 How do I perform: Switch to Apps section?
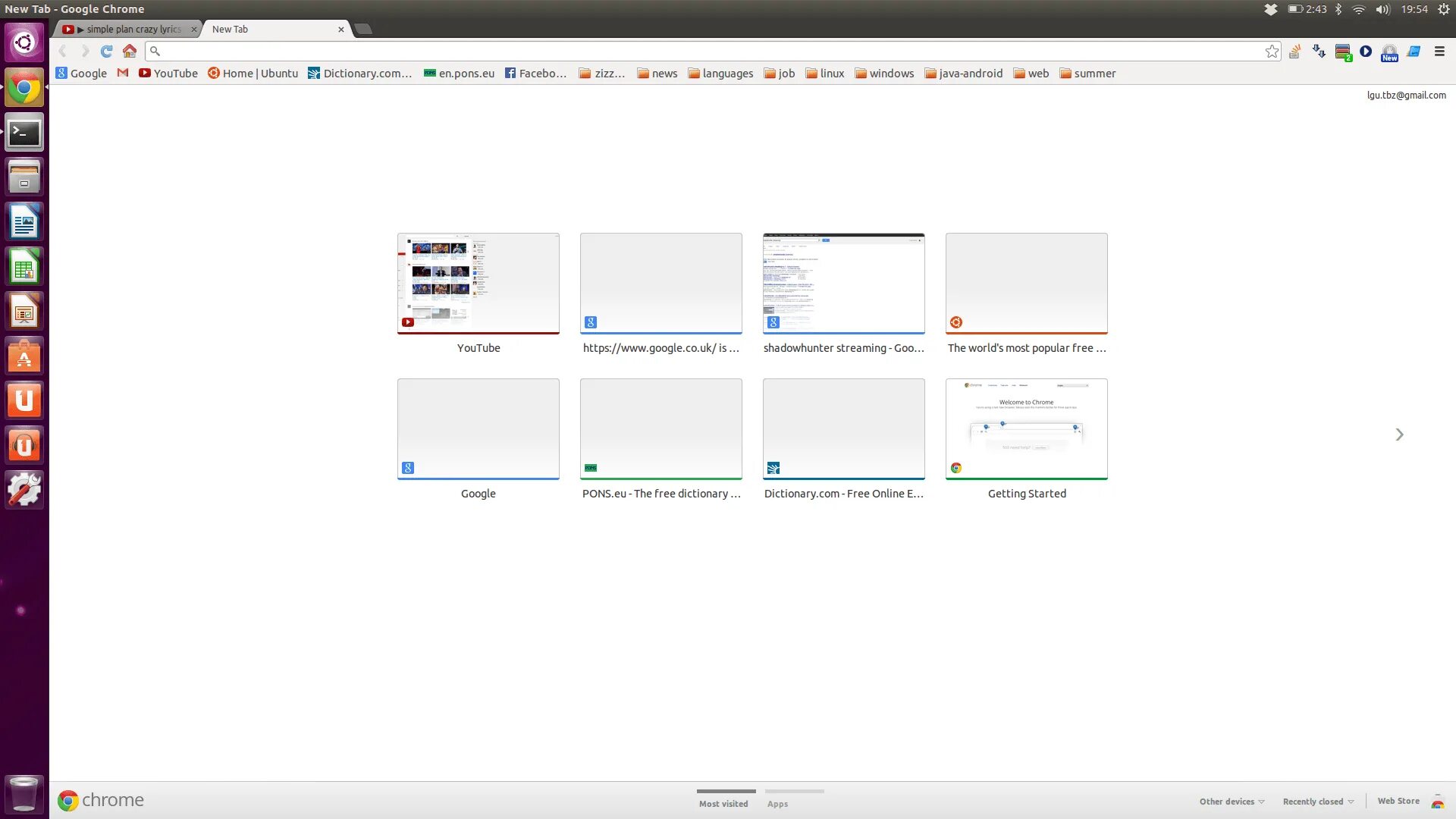[x=777, y=803]
